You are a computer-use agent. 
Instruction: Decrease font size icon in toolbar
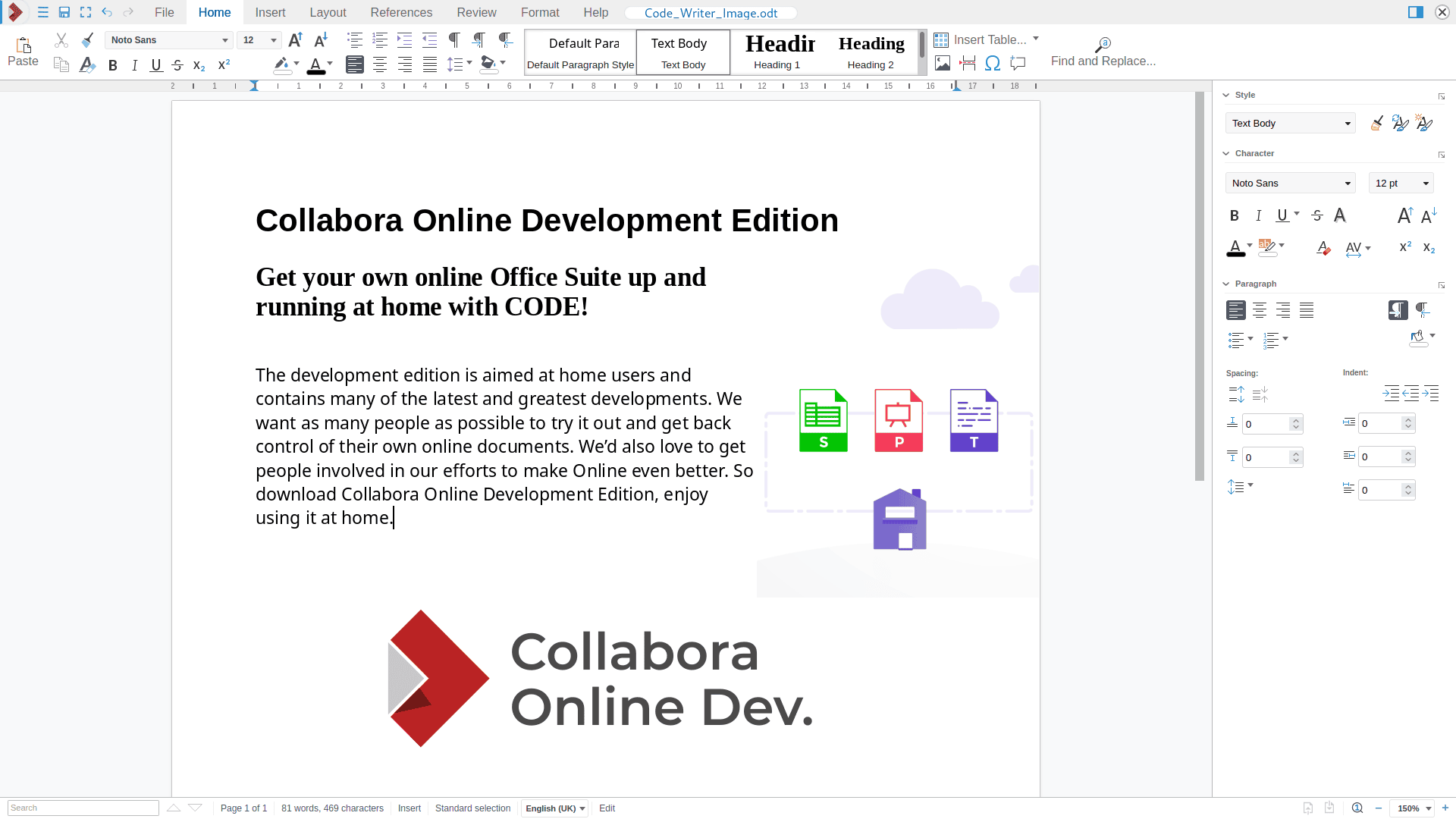(x=321, y=39)
